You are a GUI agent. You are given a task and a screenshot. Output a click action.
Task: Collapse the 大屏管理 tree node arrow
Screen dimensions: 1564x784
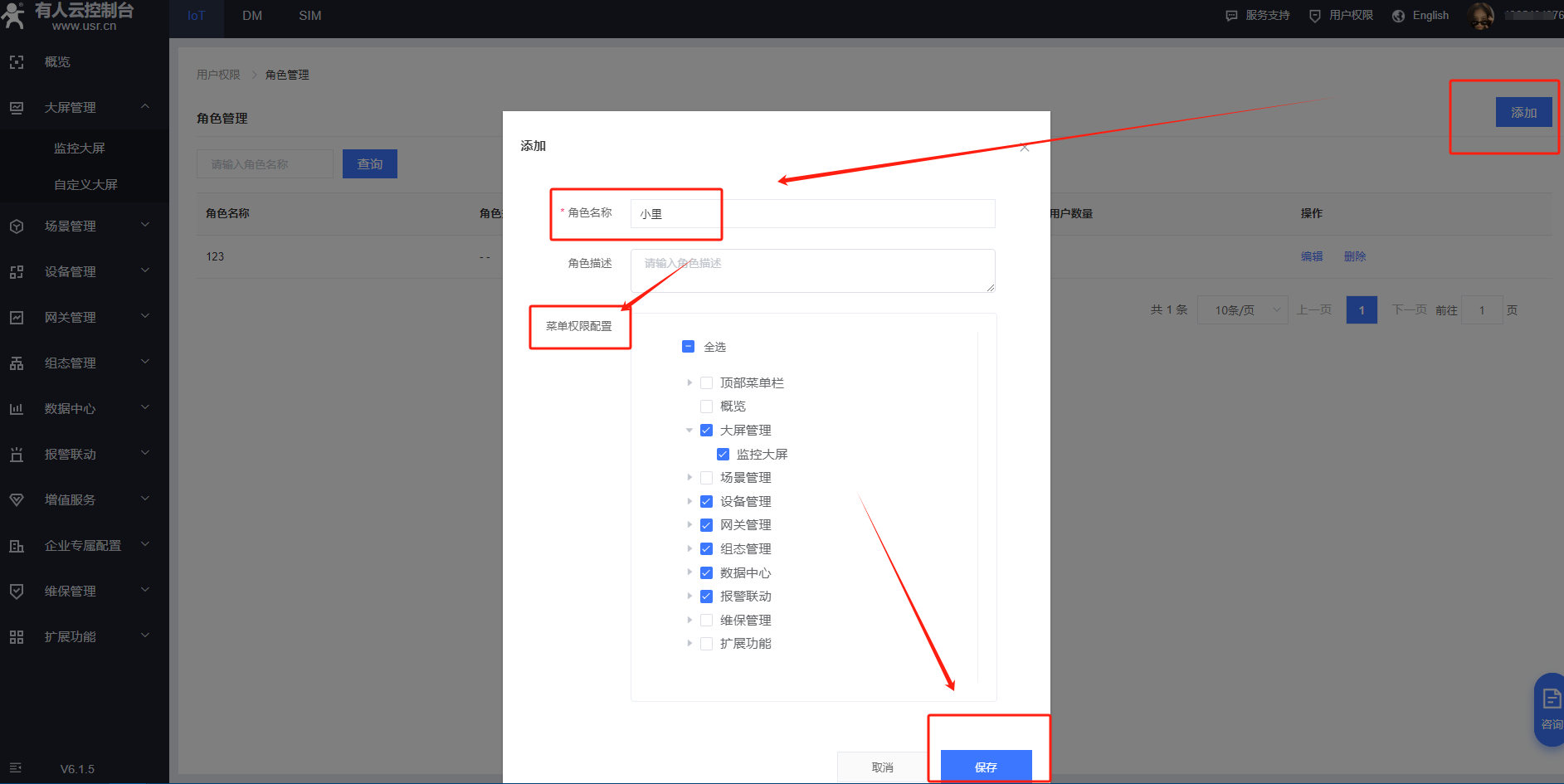[x=689, y=431]
